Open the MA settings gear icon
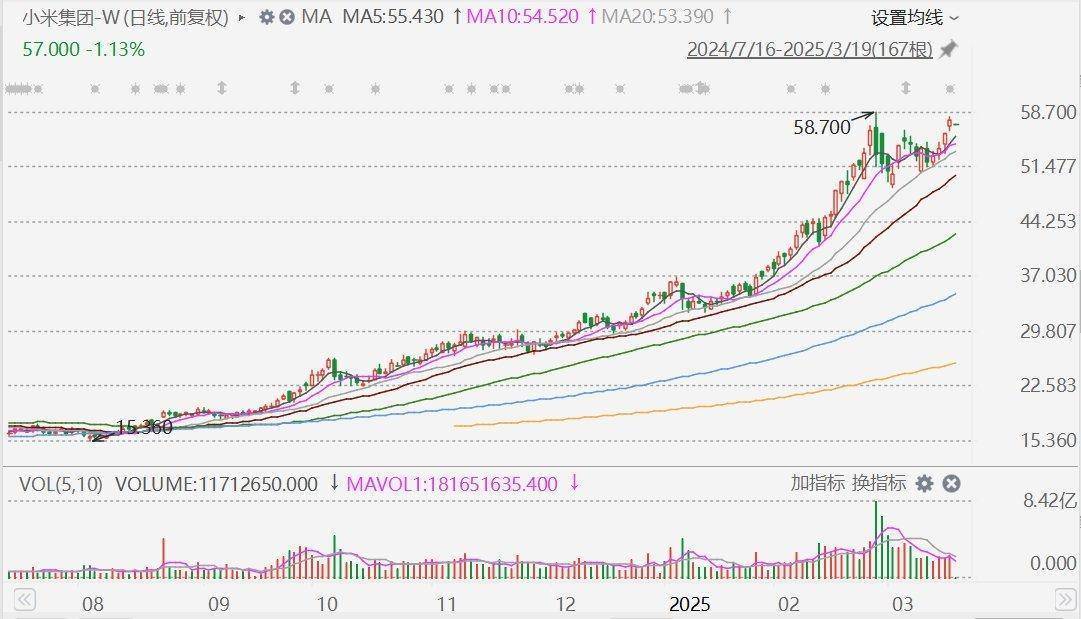The image size is (1081, 619). point(265,17)
